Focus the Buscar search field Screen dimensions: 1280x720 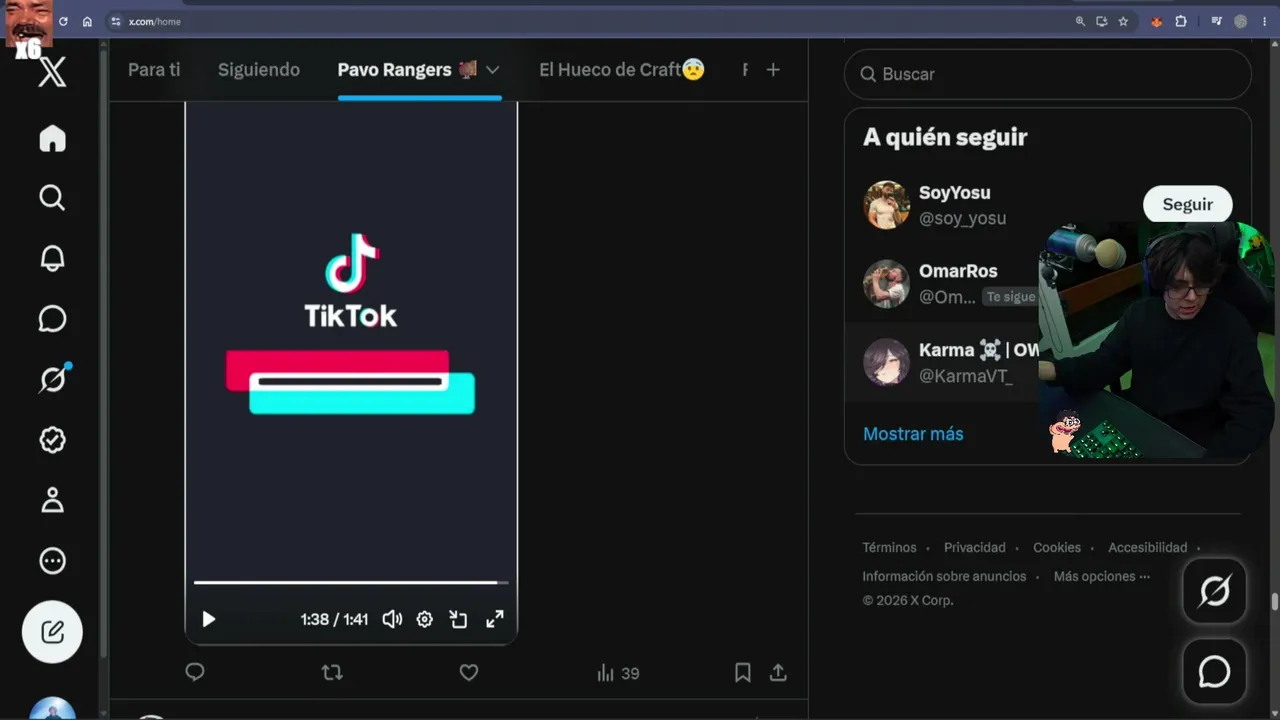tap(1048, 74)
